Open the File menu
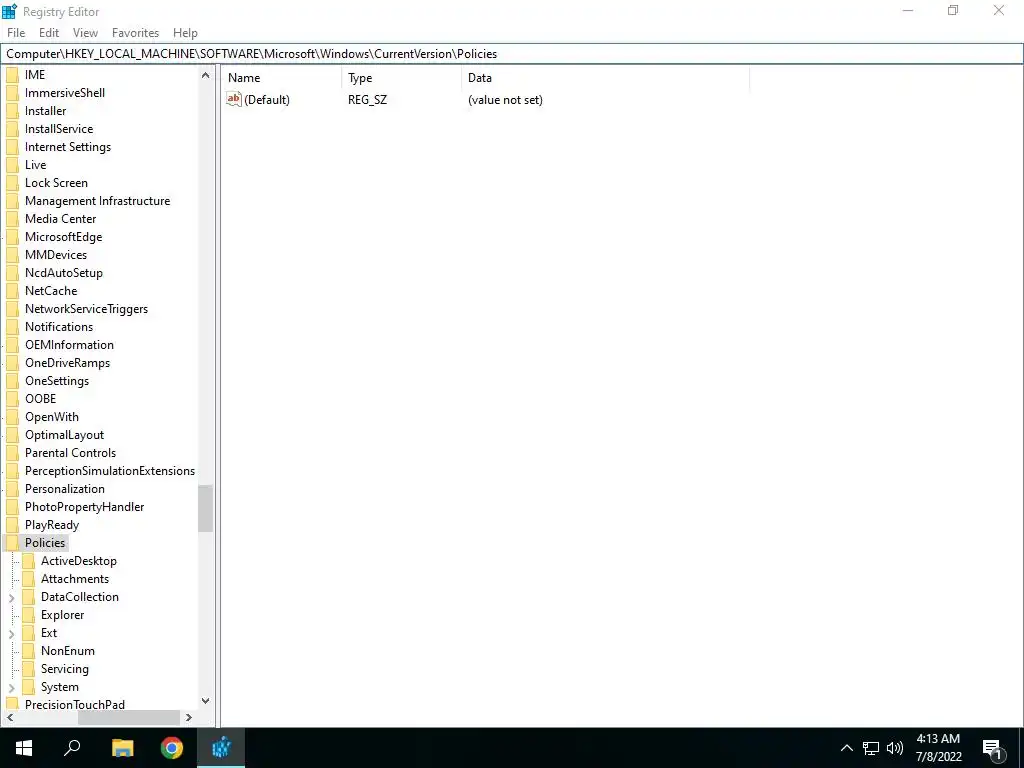Image resolution: width=1024 pixels, height=768 pixels. [x=16, y=33]
